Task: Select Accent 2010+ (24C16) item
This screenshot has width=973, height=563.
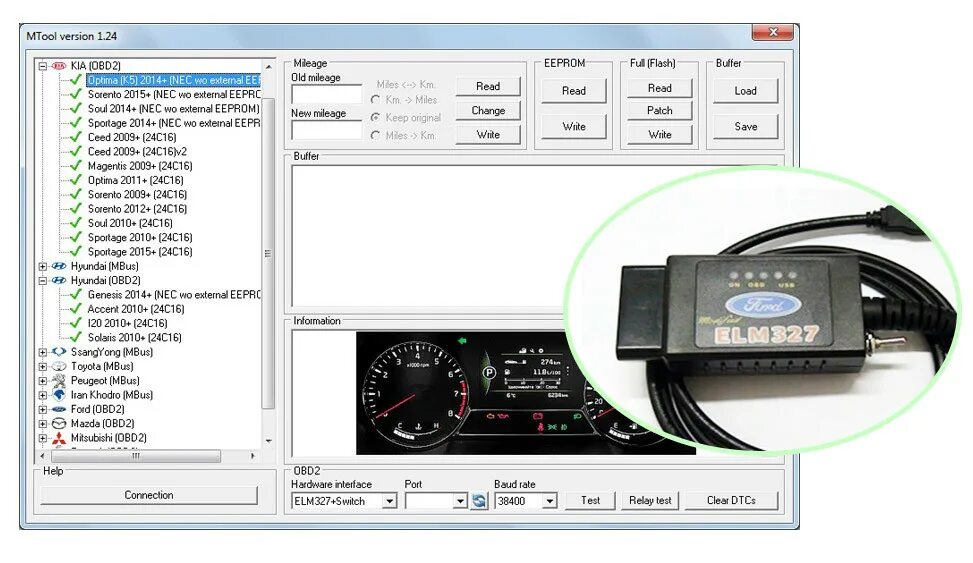Action: coord(136,309)
